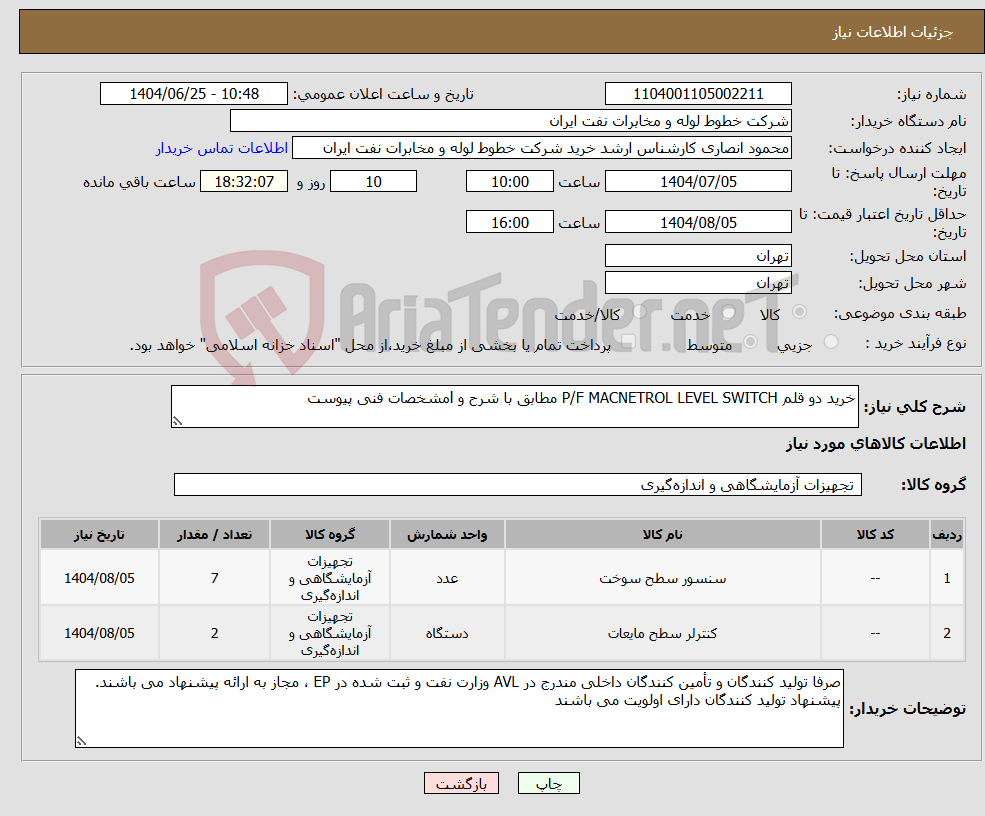Click the بازگشت button
This screenshot has width=985, height=816.
(x=461, y=783)
